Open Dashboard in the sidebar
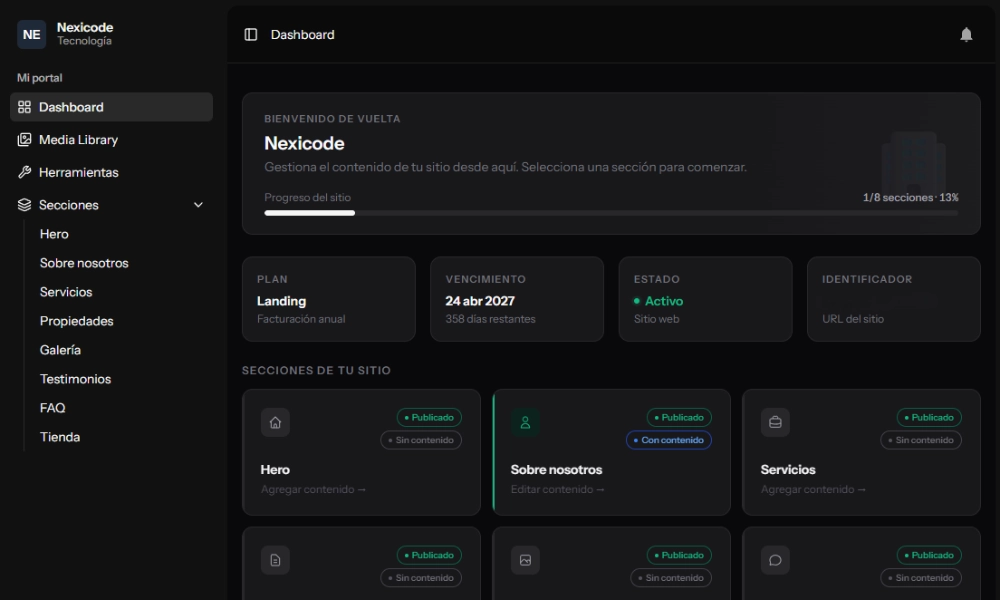This screenshot has width=1000, height=600. (112, 107)
